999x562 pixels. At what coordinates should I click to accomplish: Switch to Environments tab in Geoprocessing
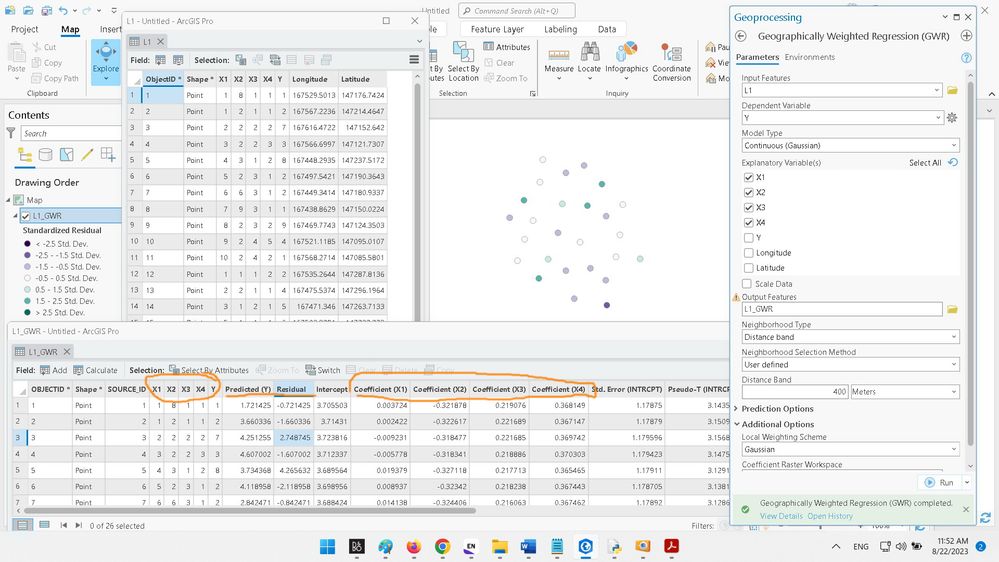pyautogui.click(x=809, y=57)
